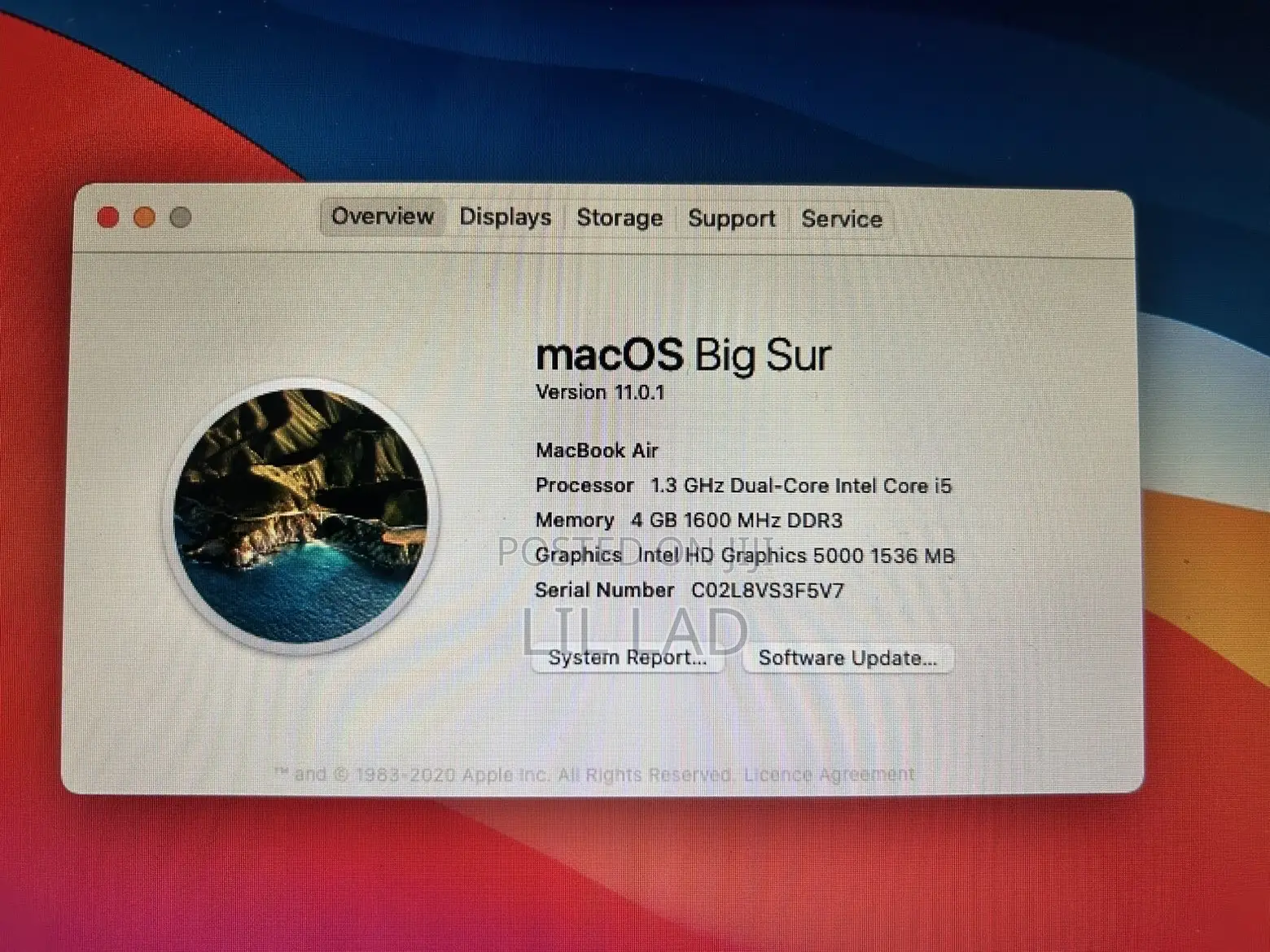The height and width of the screenshot is (952, 1270).
Task: Click the Graphics label
Action: [x=579, y=555]
